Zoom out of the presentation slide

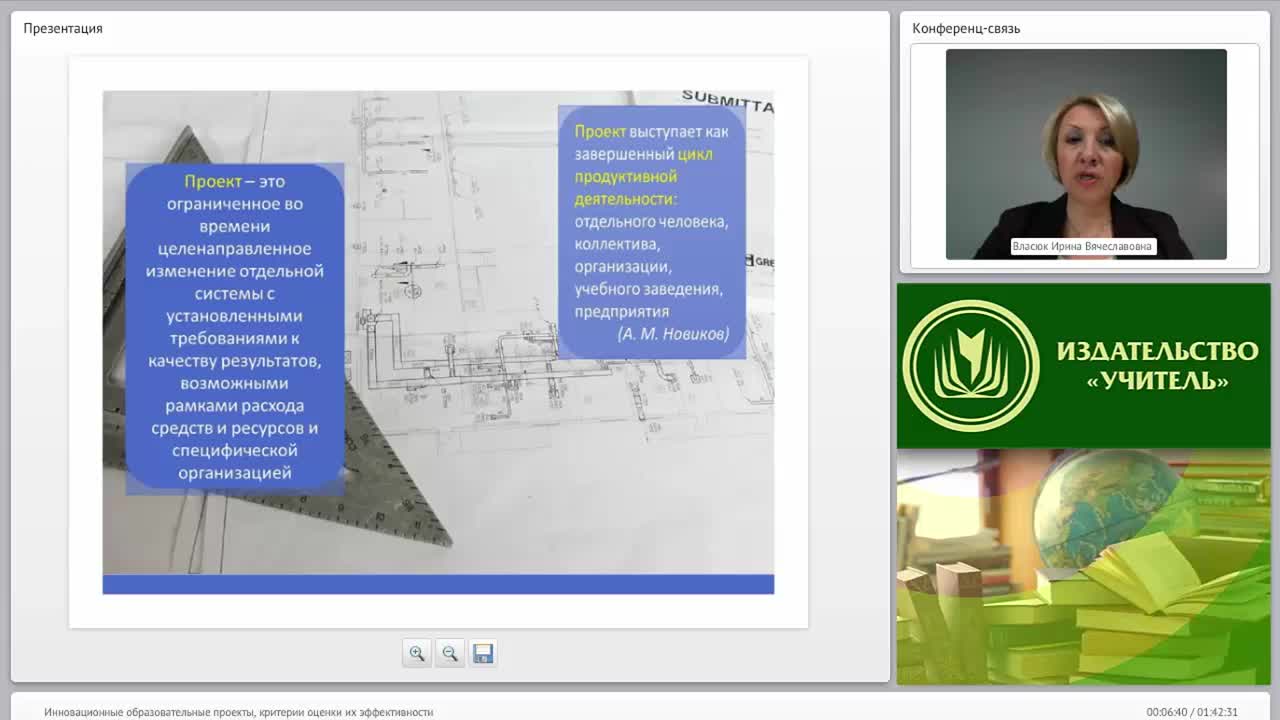(450, 653)
